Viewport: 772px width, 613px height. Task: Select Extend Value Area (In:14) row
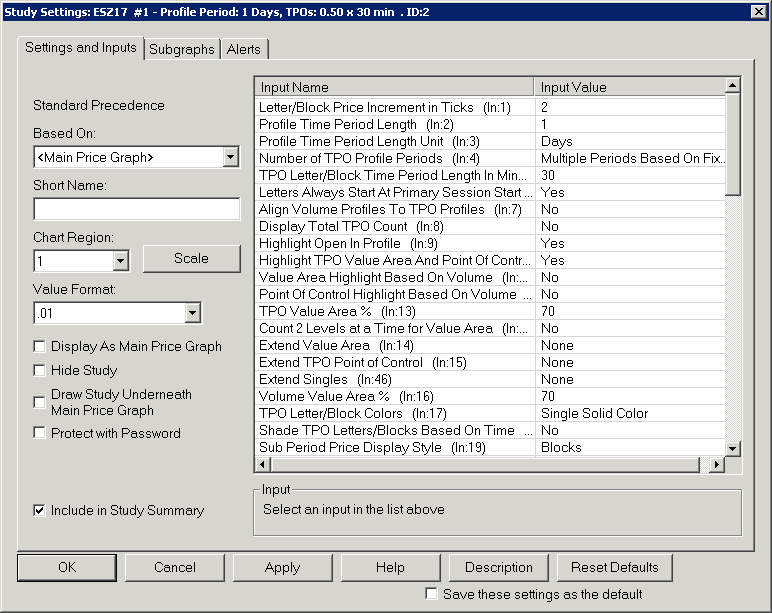coord(490,345)
